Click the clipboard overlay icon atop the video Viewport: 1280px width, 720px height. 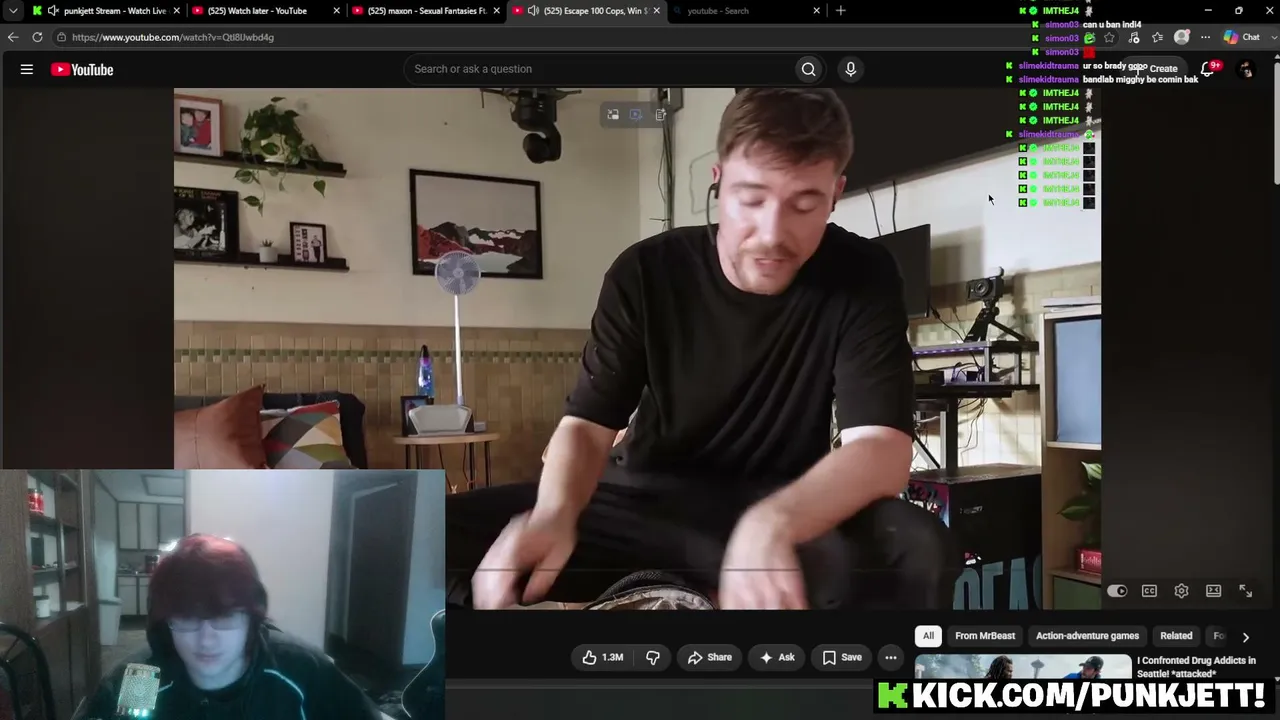coord(661,115)
